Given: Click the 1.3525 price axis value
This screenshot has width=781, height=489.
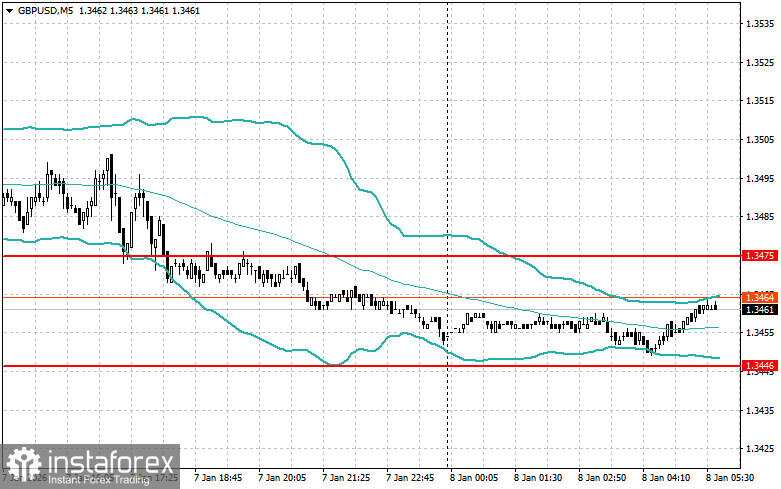Looking at the screenshot, I should pyautogui.click(x=760, y=62).
